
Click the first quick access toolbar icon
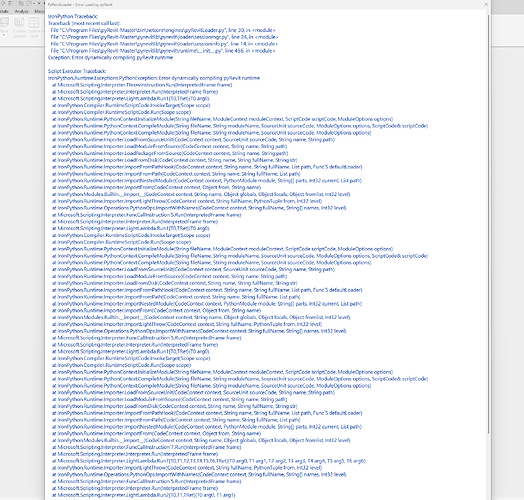[x=3, y=3]
